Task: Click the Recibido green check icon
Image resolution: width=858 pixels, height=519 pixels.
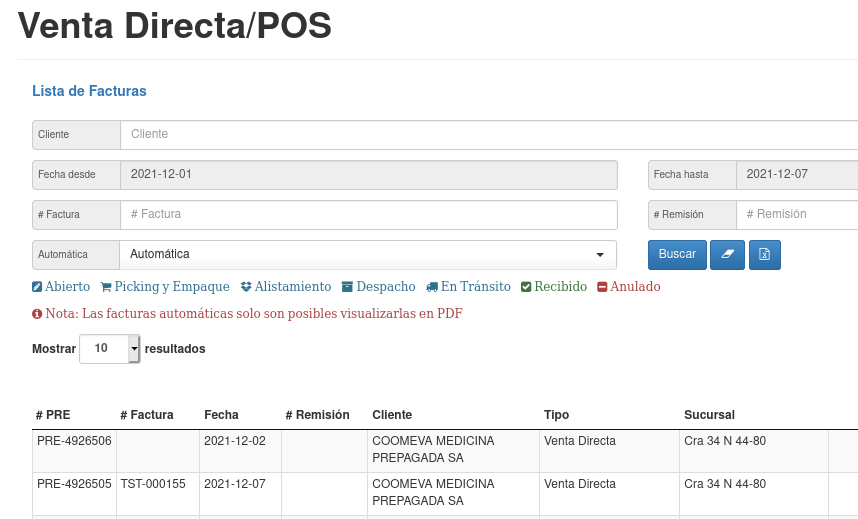Action: click(526, 287)
